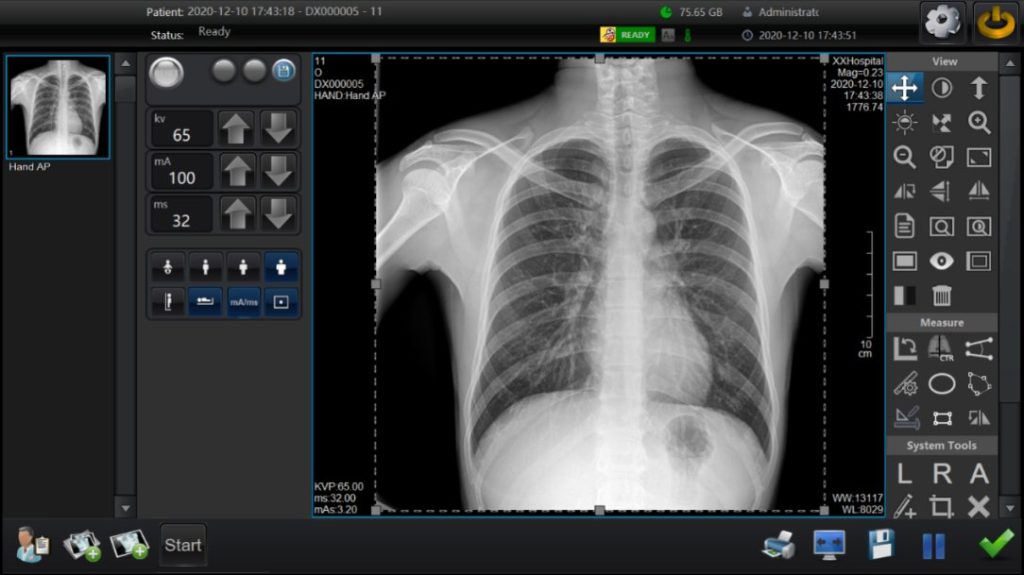This screenshot has height=575, width=1024.
Task: Select the Hand AP chest thumbnail
Action: pos(58,107)
